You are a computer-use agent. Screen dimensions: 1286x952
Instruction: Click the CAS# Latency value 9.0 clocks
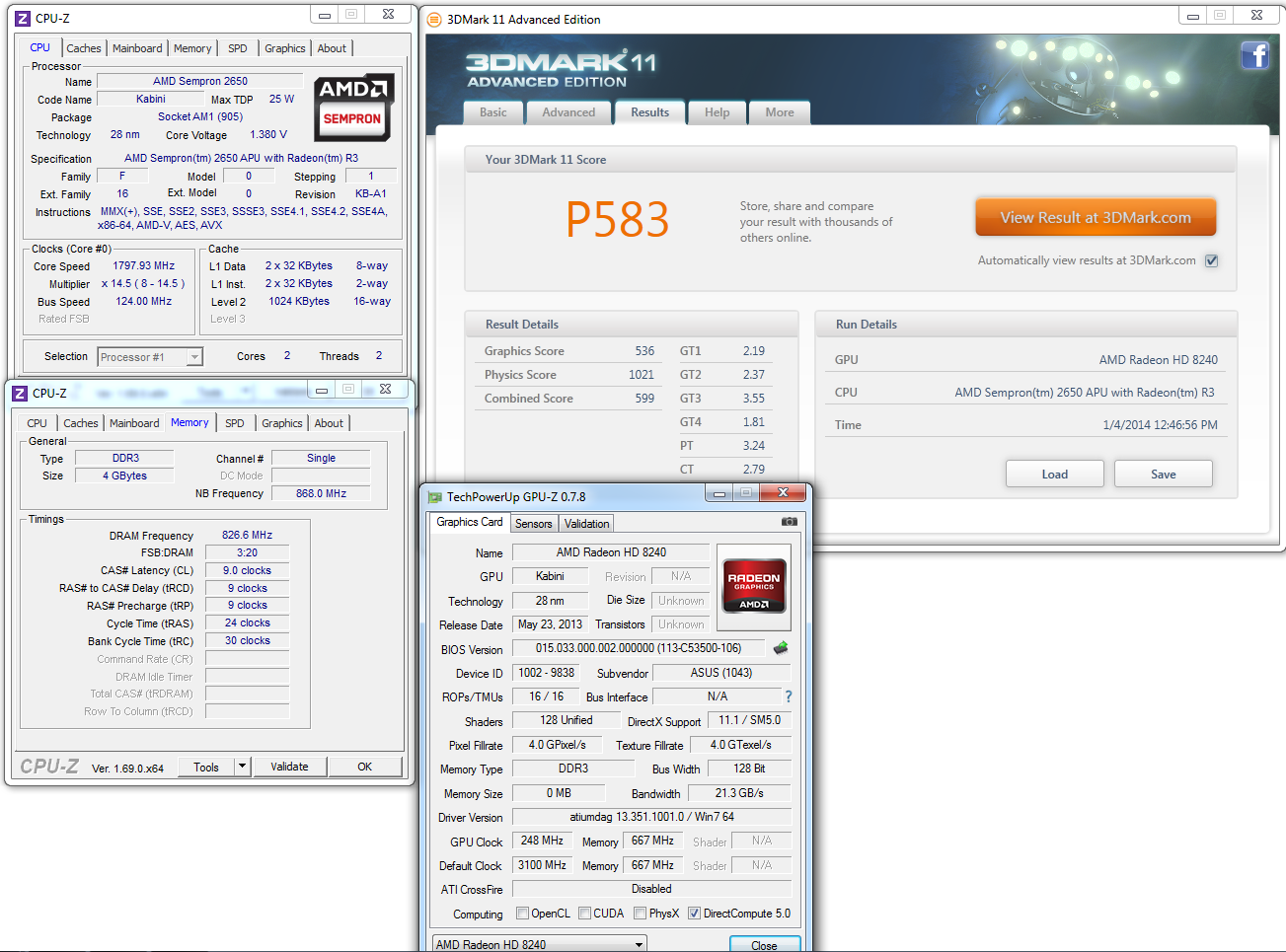(247, 570)
